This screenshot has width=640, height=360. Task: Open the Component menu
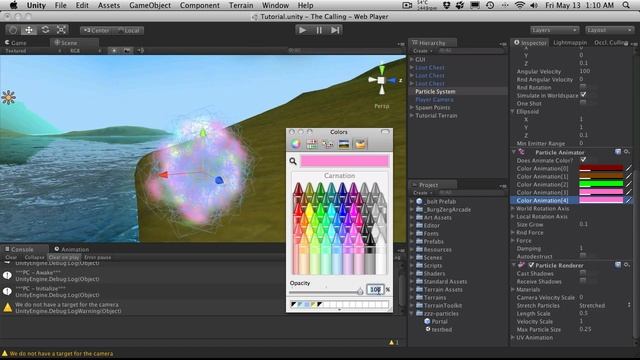(x=200, y=5)
